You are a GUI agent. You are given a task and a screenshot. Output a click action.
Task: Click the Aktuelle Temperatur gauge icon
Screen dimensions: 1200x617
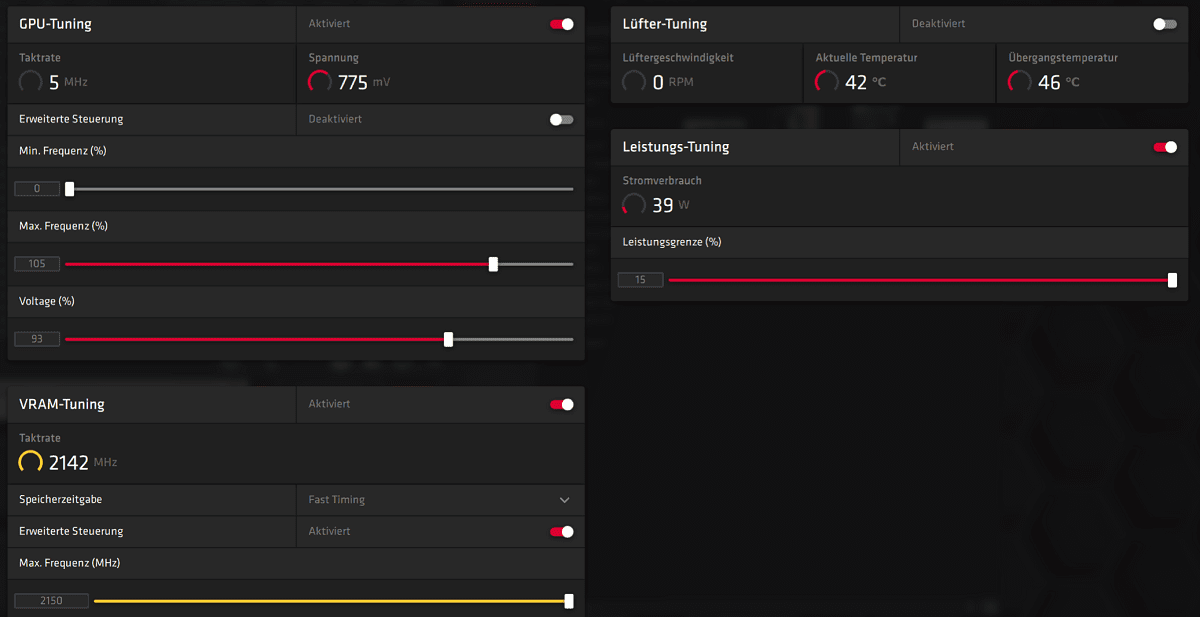[827, 81]
